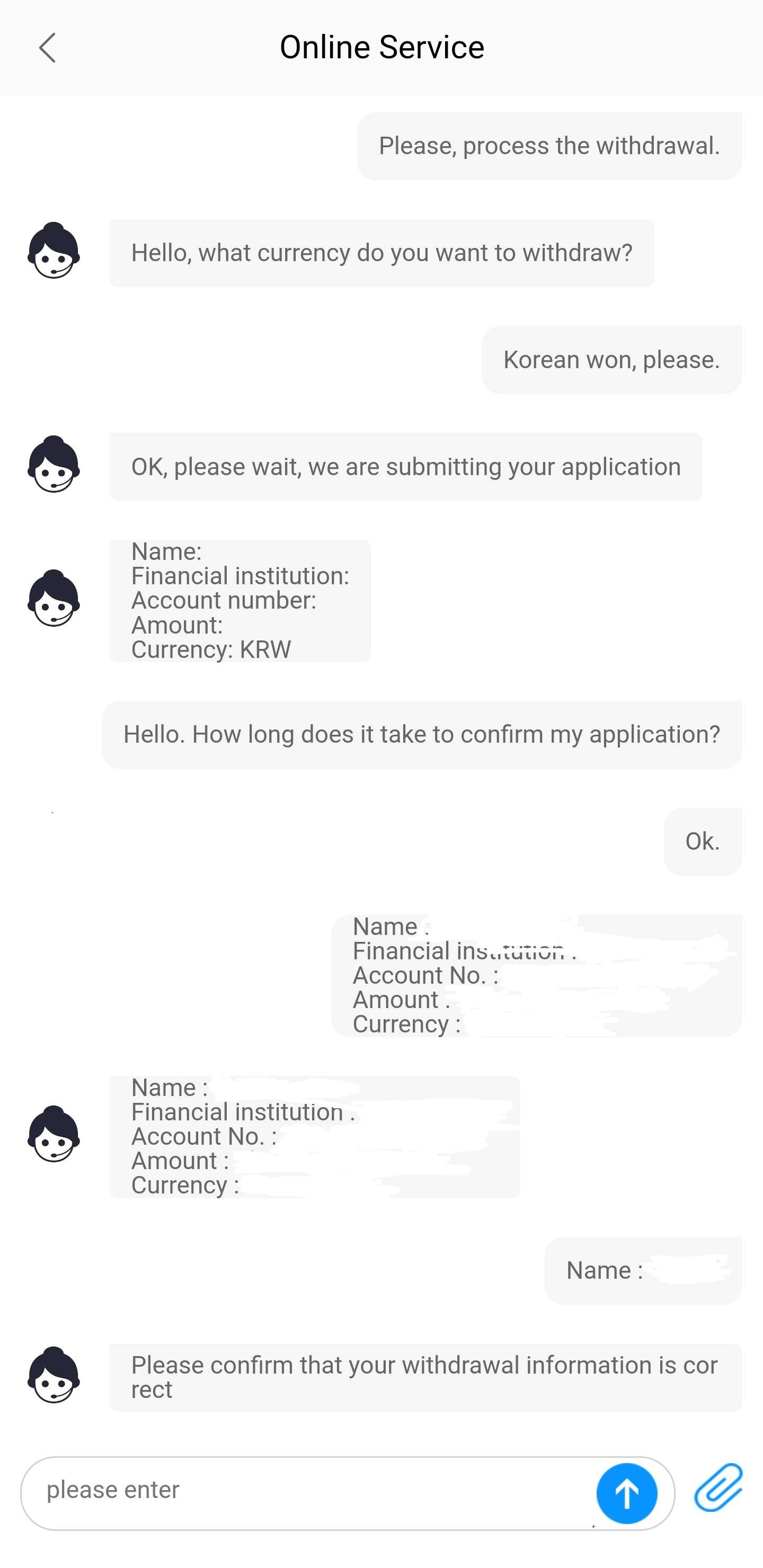Image resolution: width=763 pixels, height=1568 pixels.
Task: Tap the sent right-side redacted account details bubble
Action: click(x=536, y=976)
